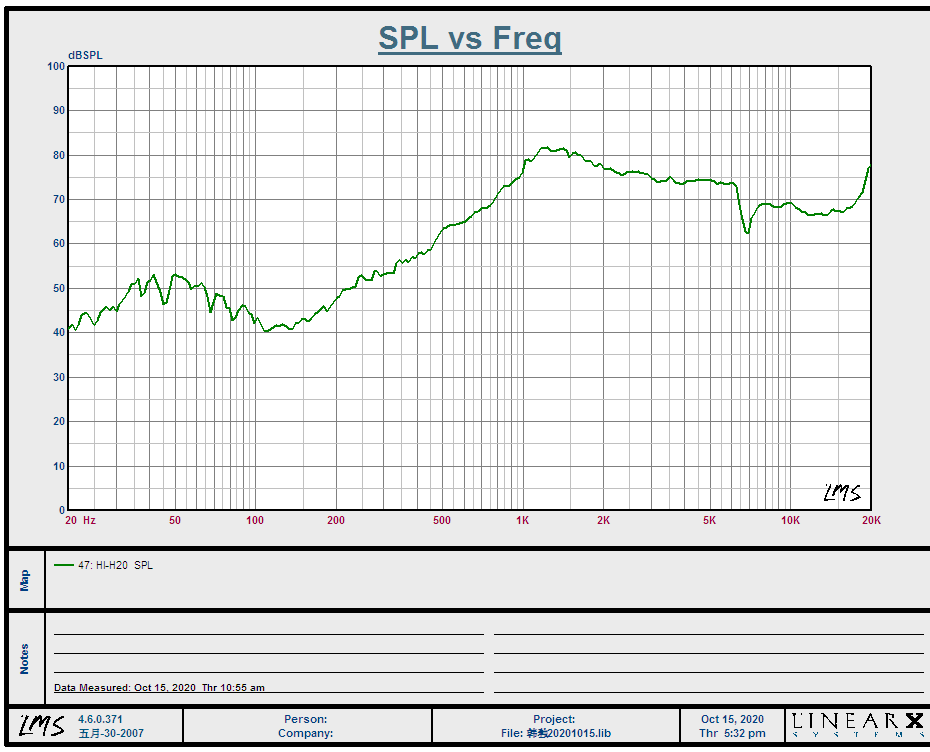Click the version number 4.6.0.371
Screen dimensions: 930x752
(100, 719)
